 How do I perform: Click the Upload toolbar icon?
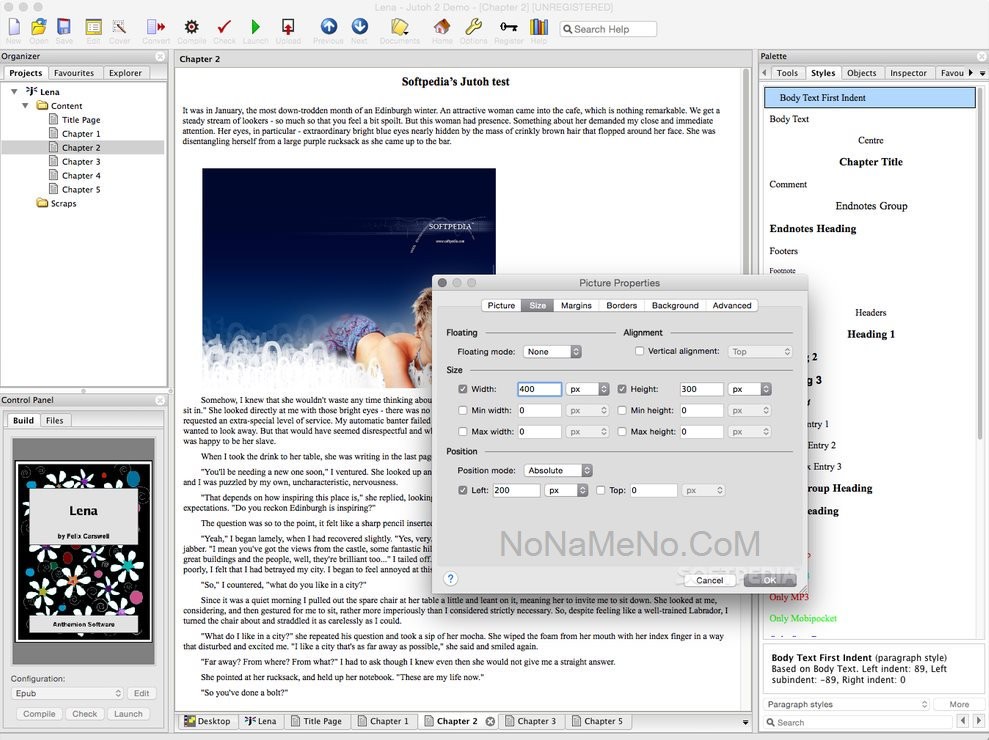(x=288, y=27)
